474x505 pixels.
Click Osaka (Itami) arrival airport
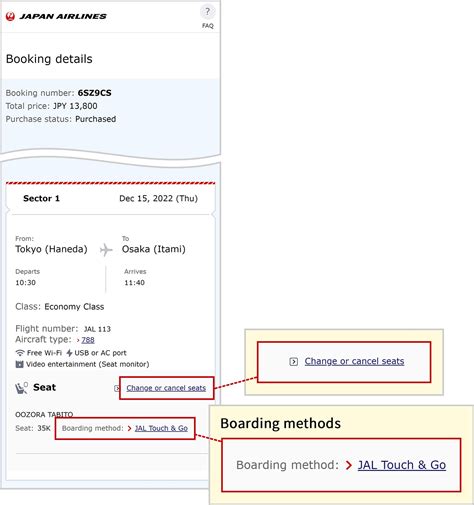pyautogui.click(x=154, y=249)
